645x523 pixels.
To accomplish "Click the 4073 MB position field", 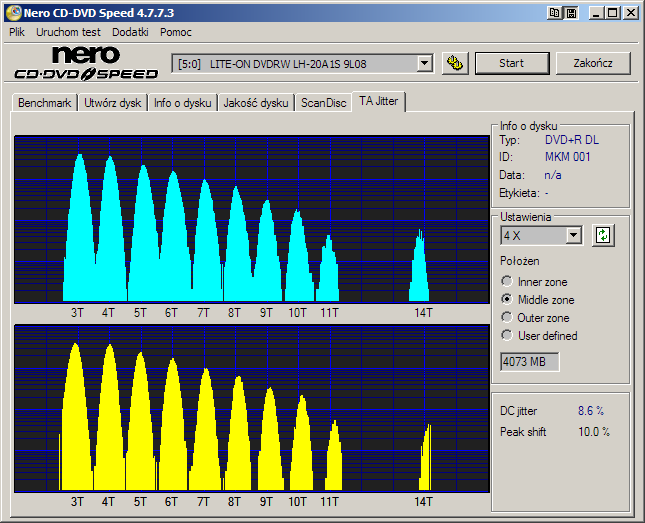I will click(529, 362).
